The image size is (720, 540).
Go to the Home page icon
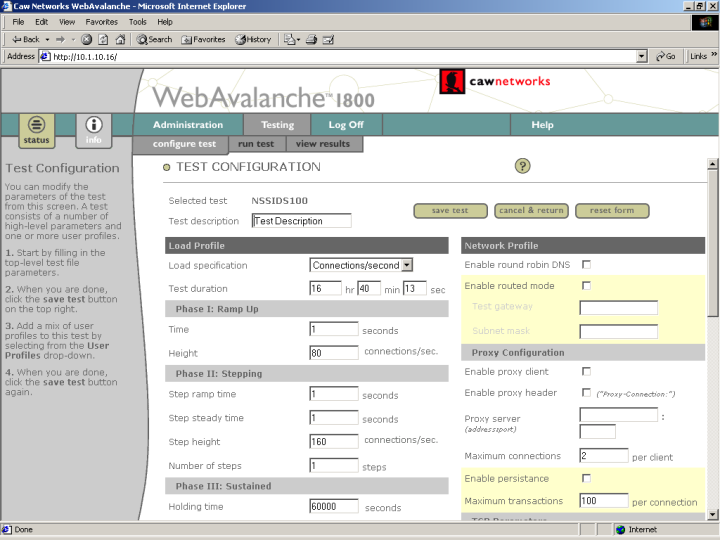click(120, 39)
